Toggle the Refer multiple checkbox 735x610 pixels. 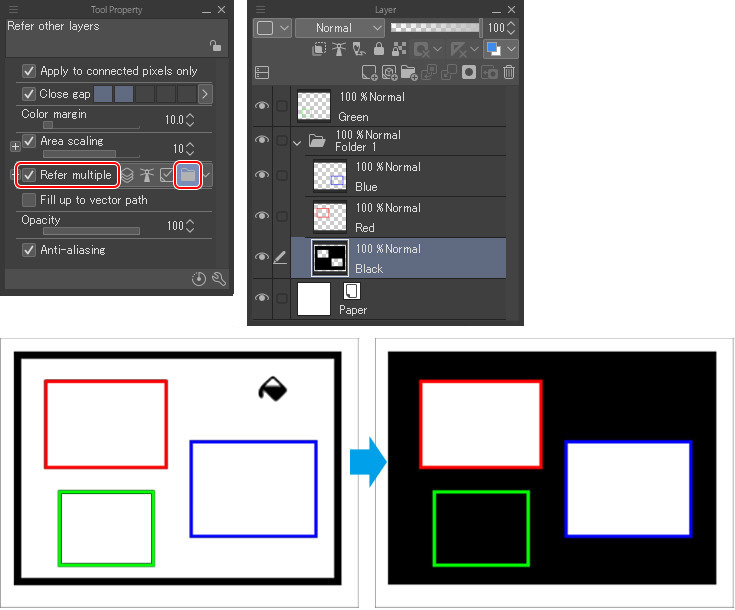coord(29,175)
